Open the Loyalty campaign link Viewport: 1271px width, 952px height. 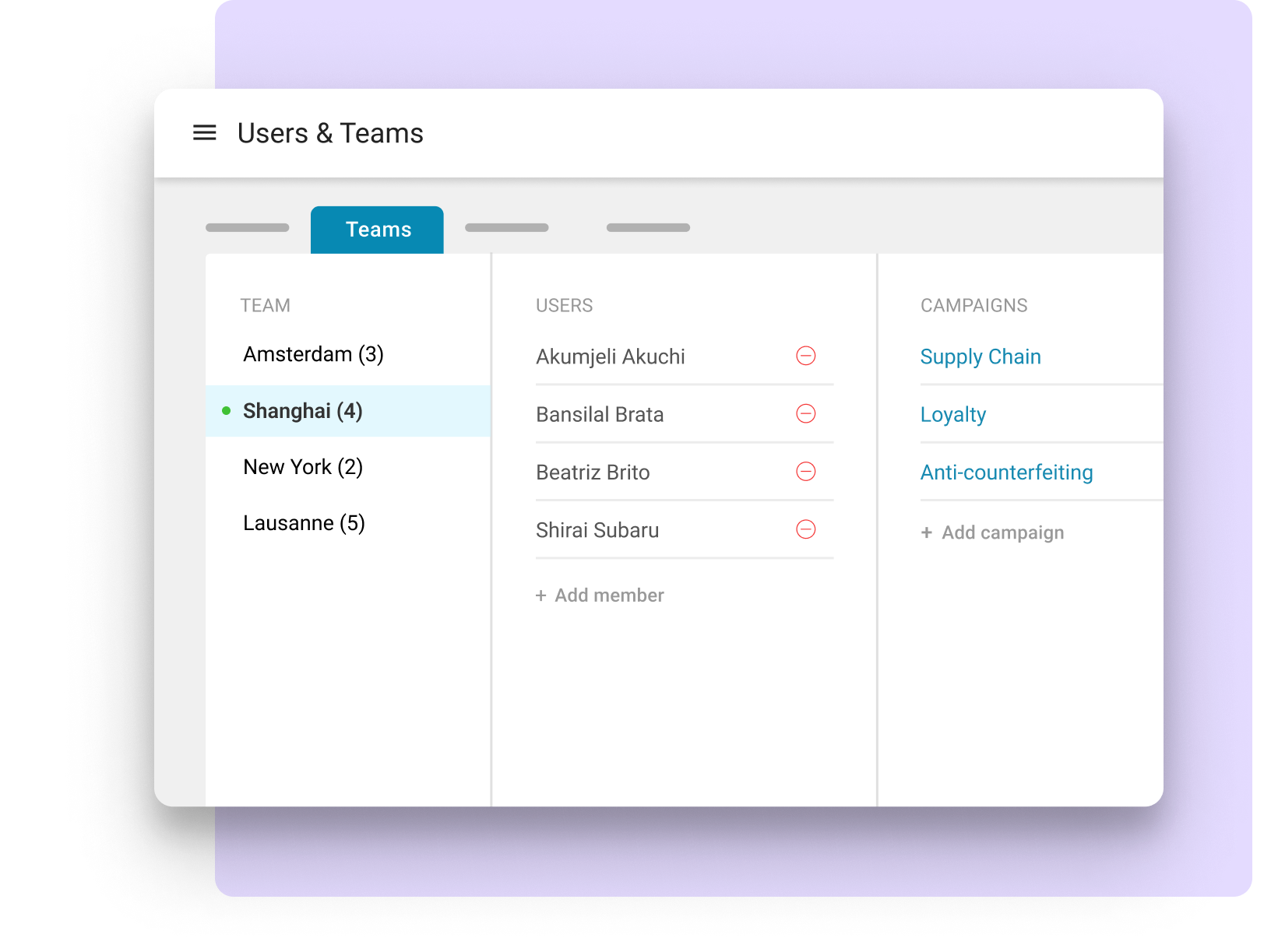(x=952, y=414)
